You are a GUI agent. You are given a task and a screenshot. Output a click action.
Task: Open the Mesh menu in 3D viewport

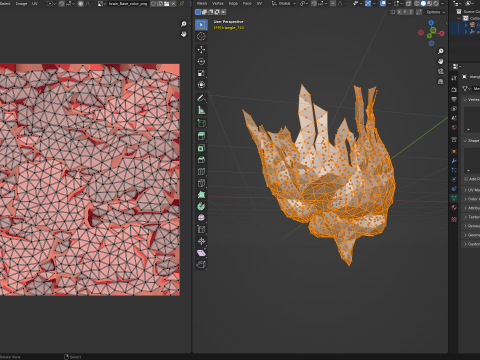202,3
